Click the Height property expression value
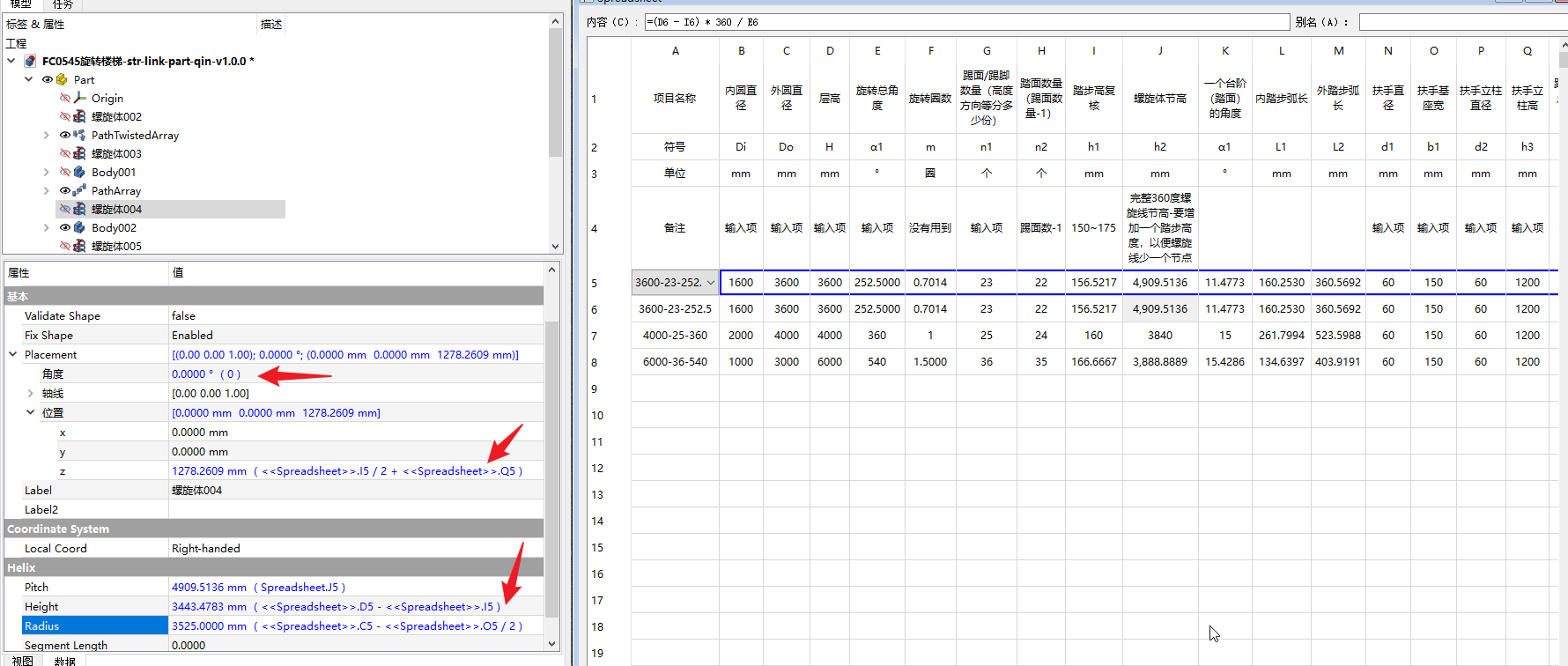 (336, 606)
